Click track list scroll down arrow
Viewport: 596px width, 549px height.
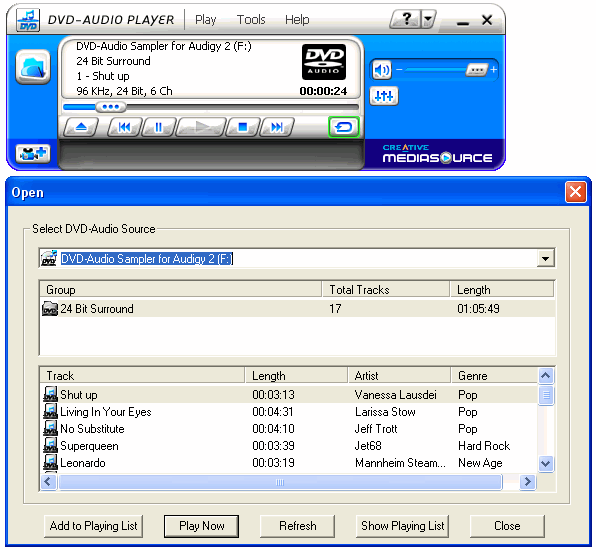546,463
